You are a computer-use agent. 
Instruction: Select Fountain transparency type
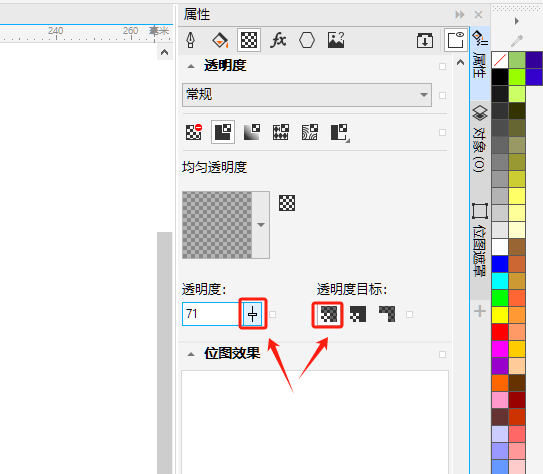(252, 132)
